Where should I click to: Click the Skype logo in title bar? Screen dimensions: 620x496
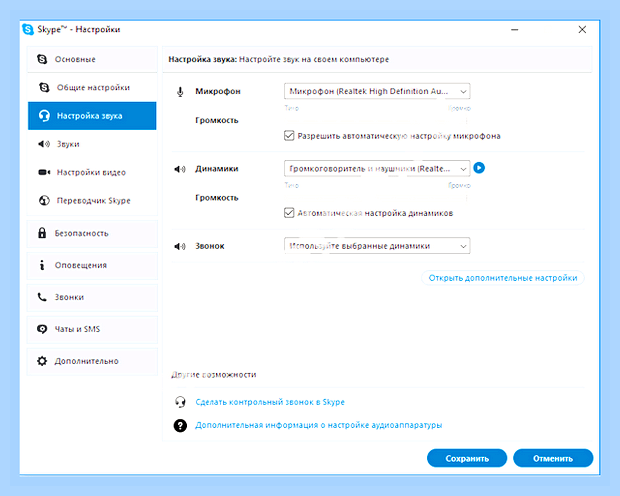(x=28, y=29)
